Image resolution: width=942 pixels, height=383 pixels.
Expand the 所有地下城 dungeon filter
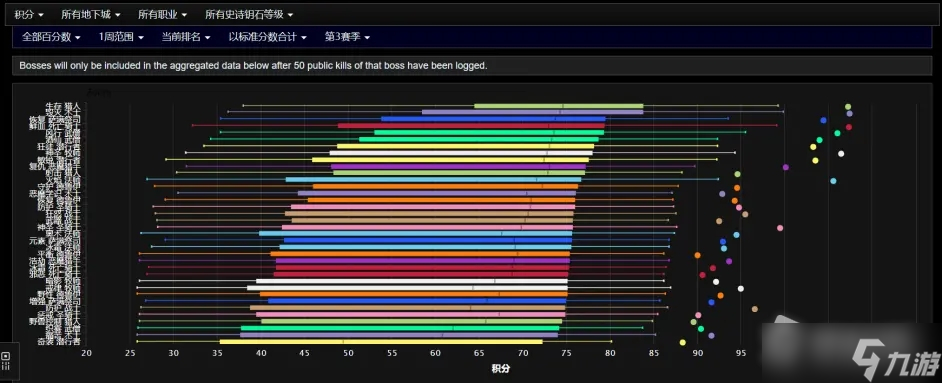click(x=90, y=14)
